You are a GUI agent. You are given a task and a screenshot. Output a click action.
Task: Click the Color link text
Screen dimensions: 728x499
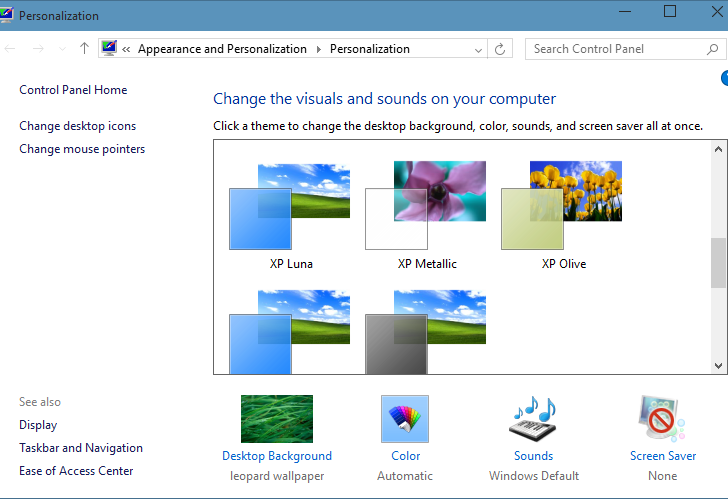click(x=405, y=456)
